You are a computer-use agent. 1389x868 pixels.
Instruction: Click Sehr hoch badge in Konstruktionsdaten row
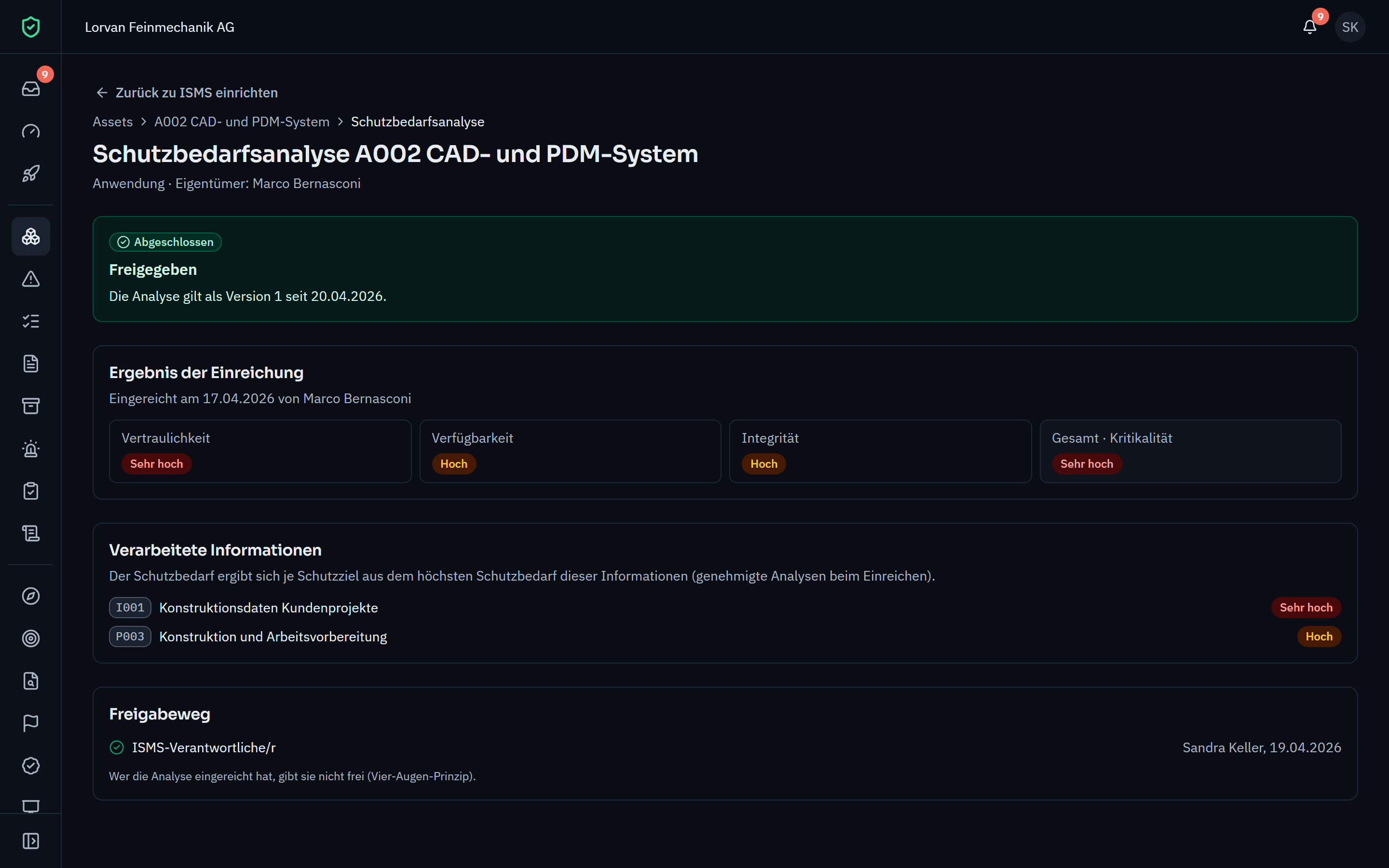pyautogui.click(x=1306, y=608)
